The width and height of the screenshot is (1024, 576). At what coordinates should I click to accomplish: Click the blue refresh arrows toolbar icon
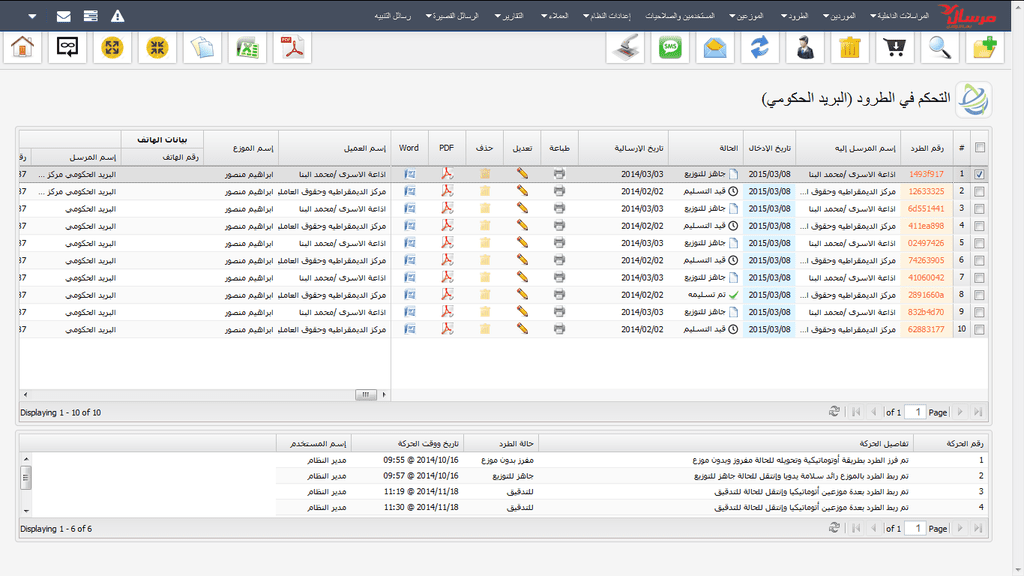(x=760, y=47)
